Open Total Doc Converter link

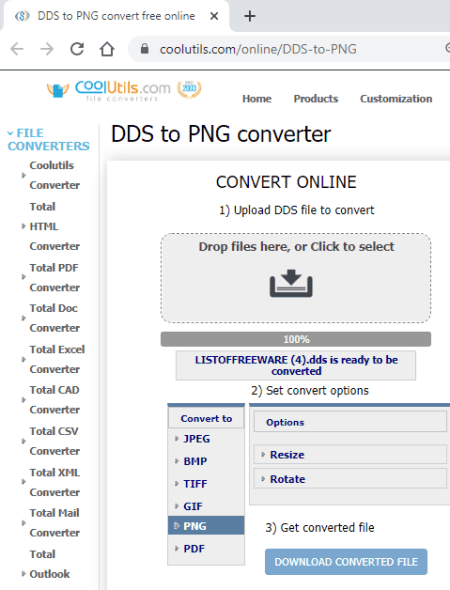pyautogui.click(x=55, y=318)
